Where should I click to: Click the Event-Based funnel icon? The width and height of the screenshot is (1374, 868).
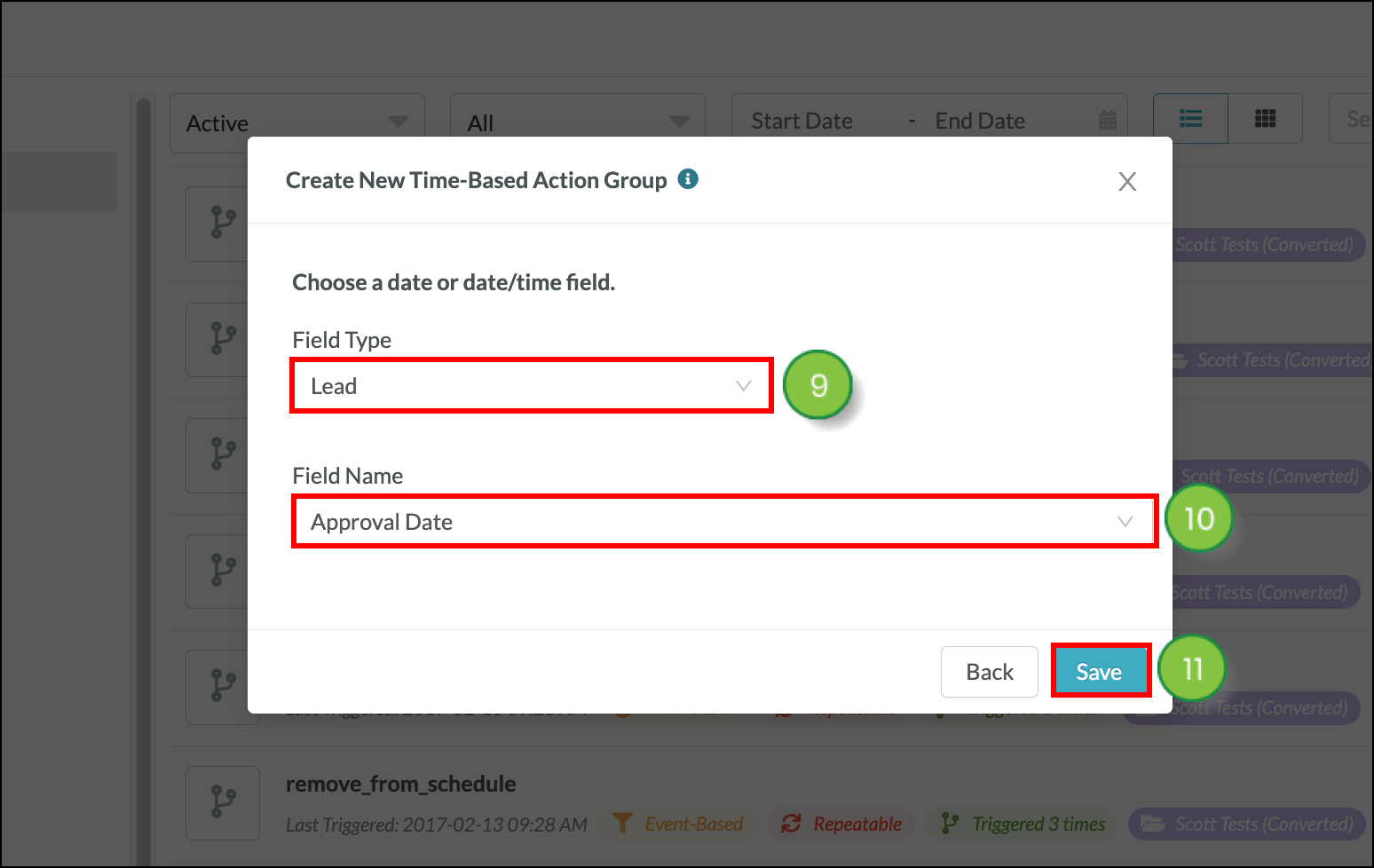click(x=624, y=824)
